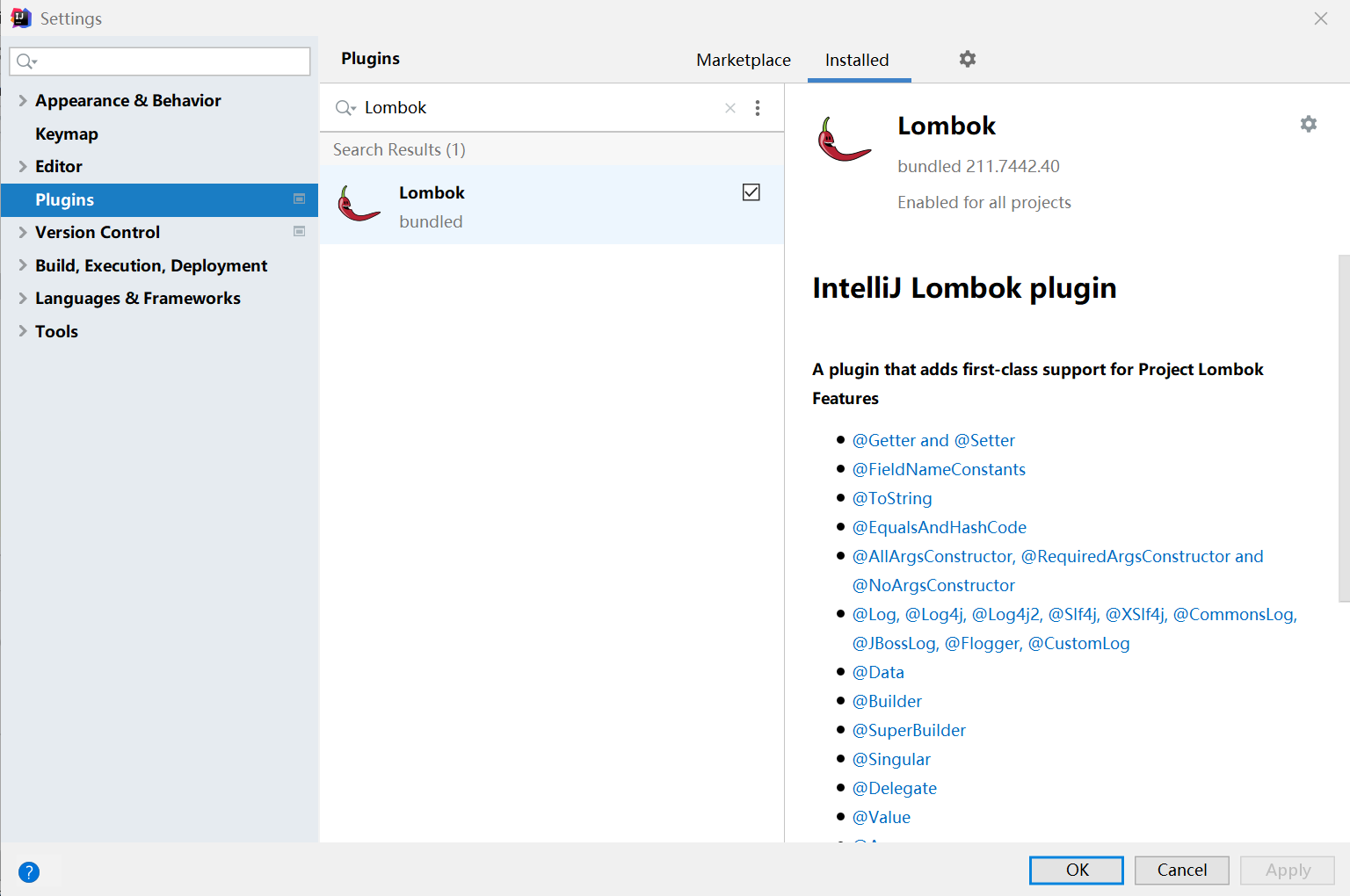Select the Lombok bundled search result row
1350x896 pixels.
point(552,205)
